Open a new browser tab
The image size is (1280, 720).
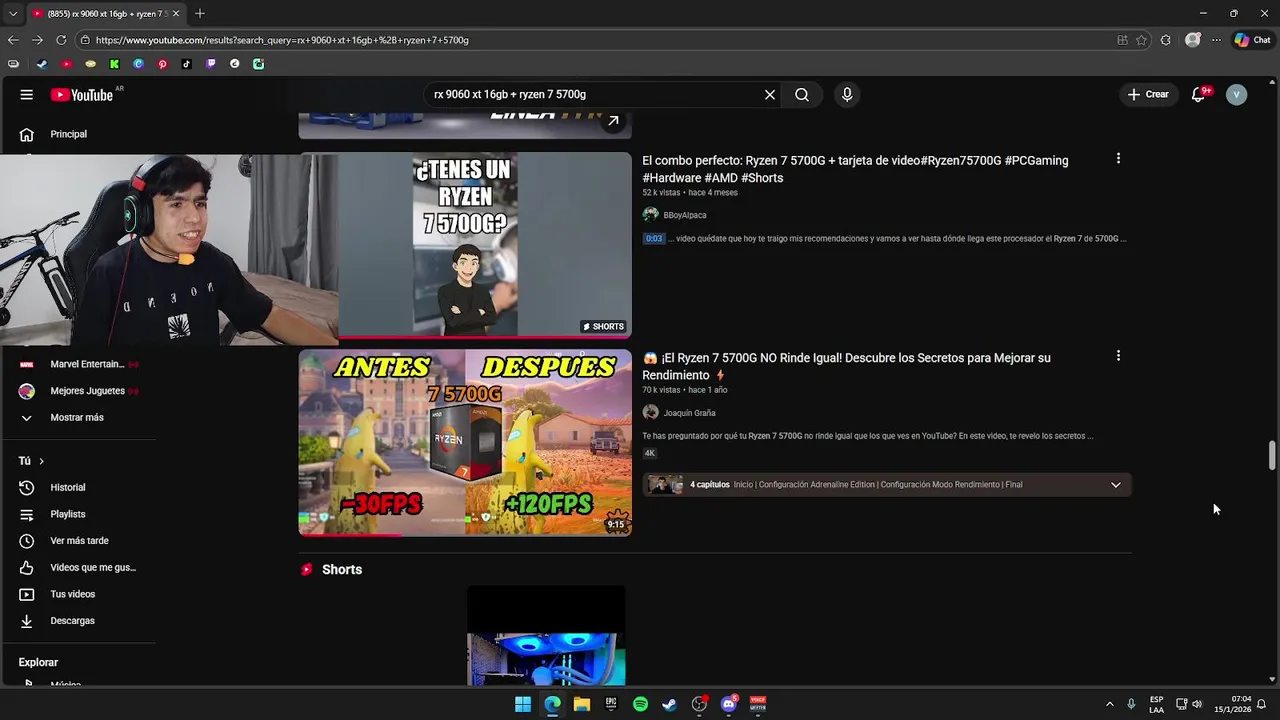click(x=200, y=14)
